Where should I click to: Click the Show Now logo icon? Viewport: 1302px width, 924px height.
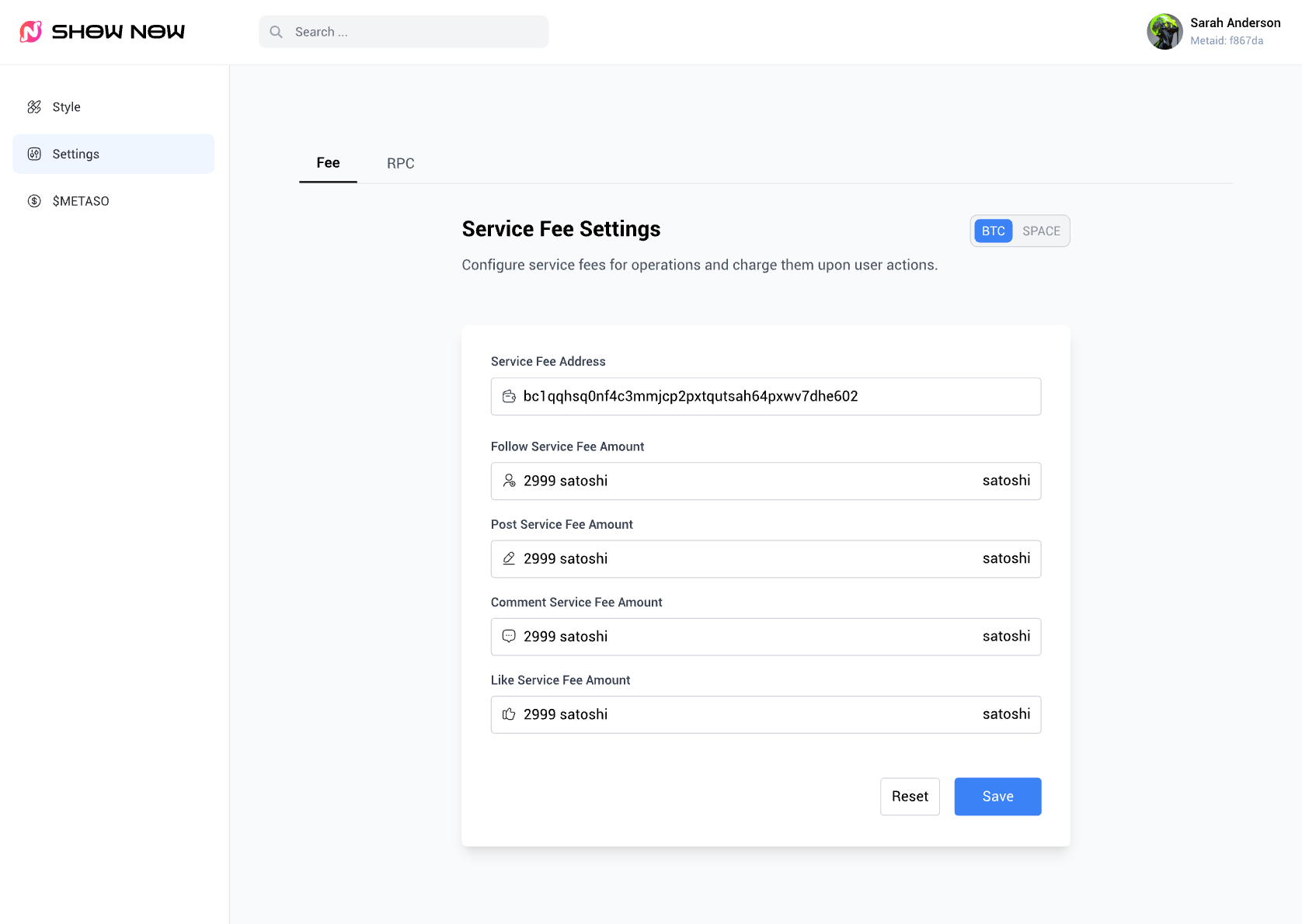30,32
